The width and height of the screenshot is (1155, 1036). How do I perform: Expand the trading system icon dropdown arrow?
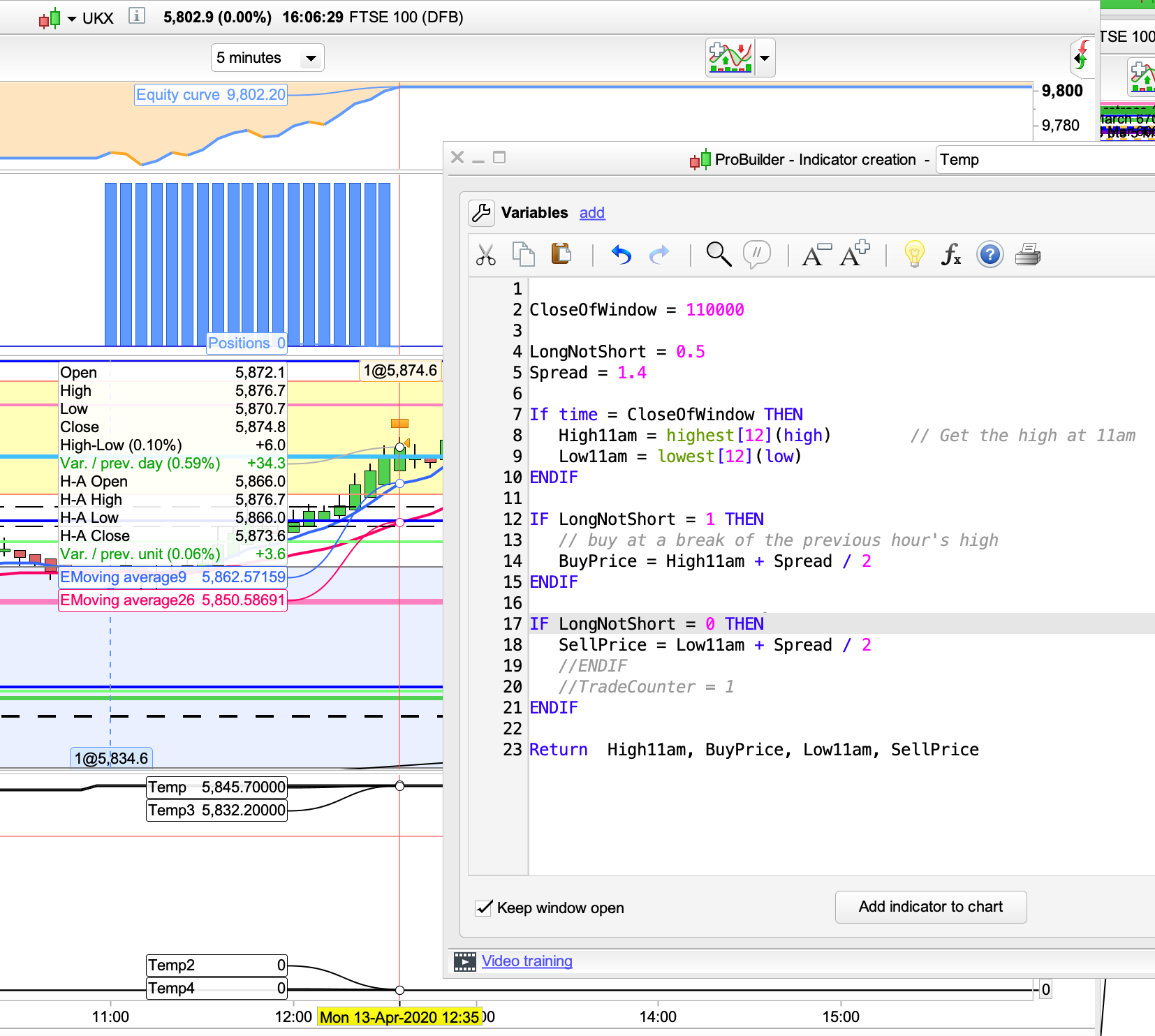pyautogui.click(x=765, y=58)
